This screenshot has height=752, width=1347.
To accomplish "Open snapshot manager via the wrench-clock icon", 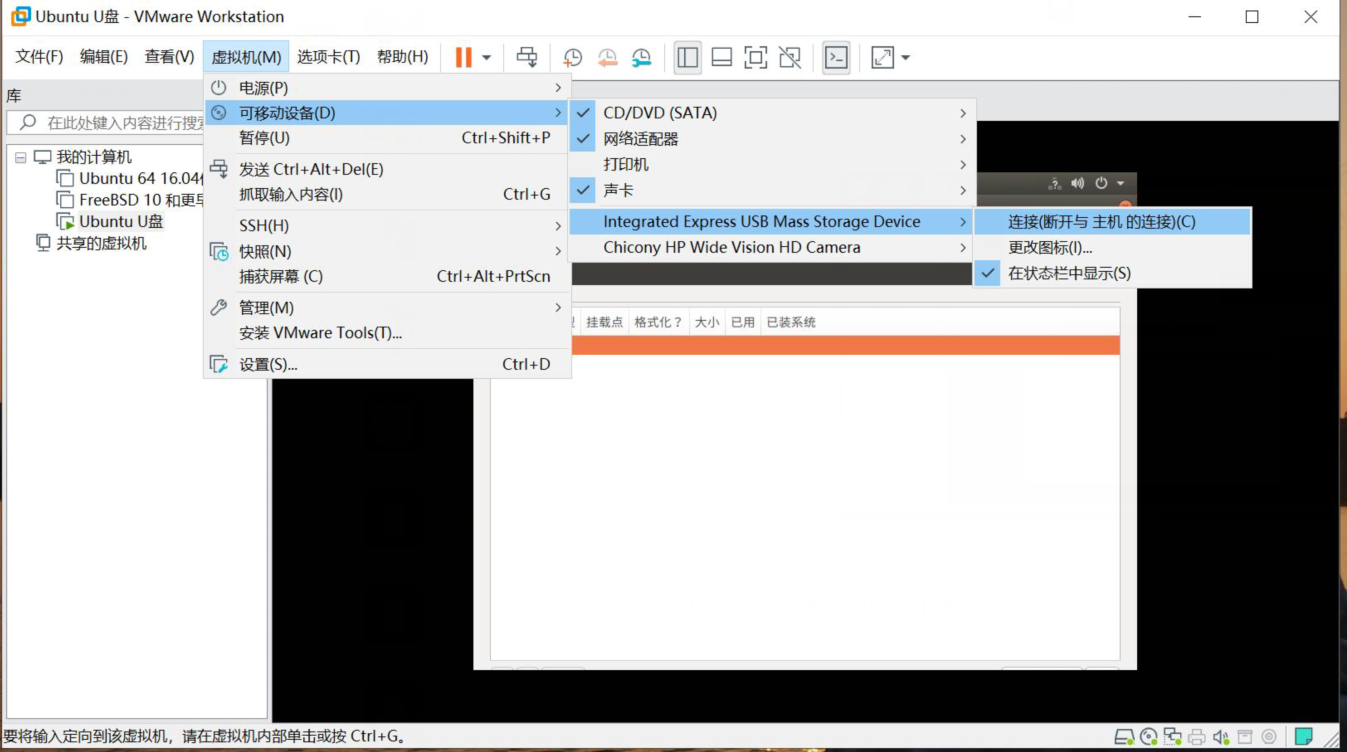I will tap(641, 58).
